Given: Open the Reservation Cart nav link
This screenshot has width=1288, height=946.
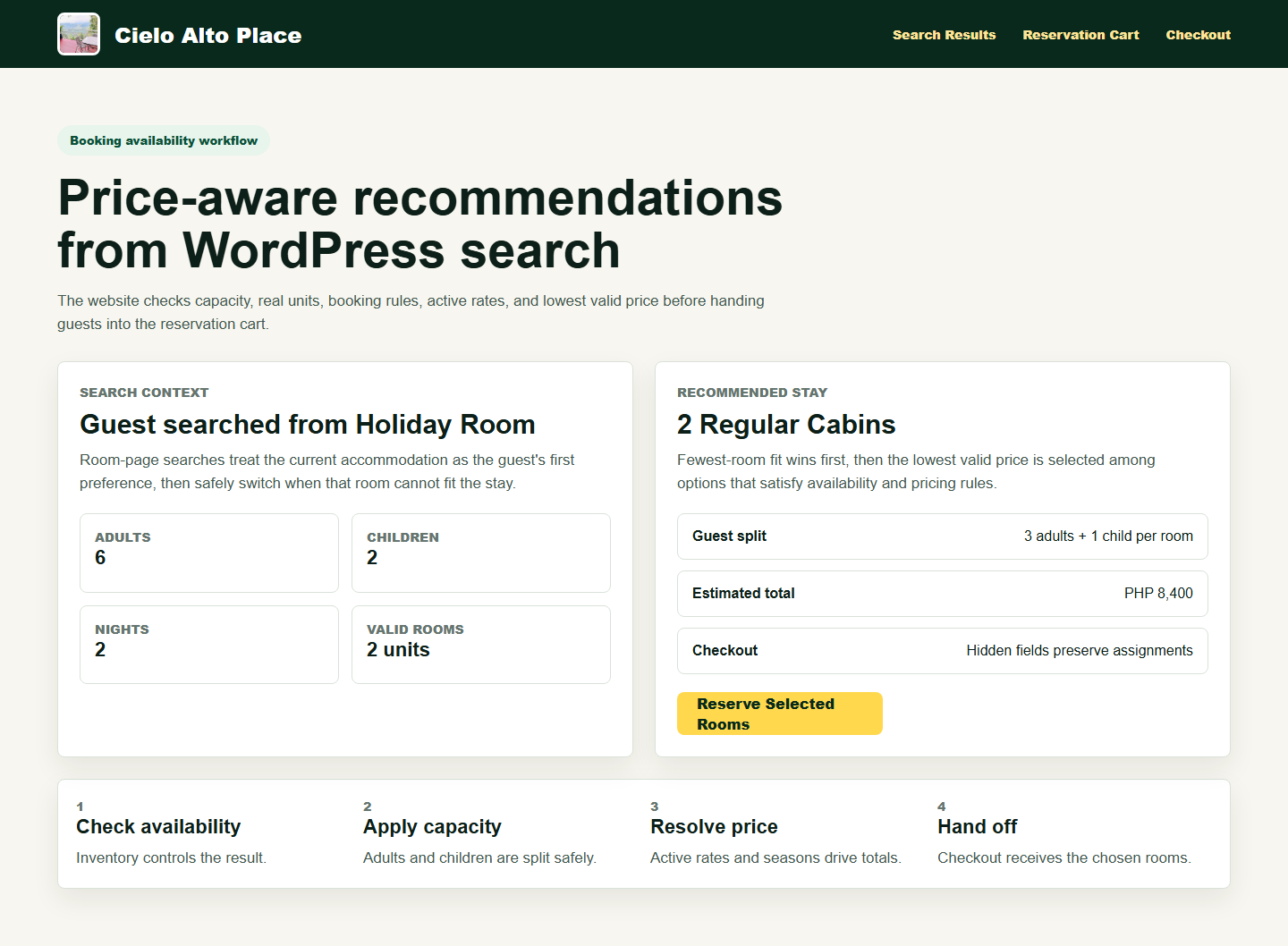Looking at the screenshot, I should (x=1080, y=35).
